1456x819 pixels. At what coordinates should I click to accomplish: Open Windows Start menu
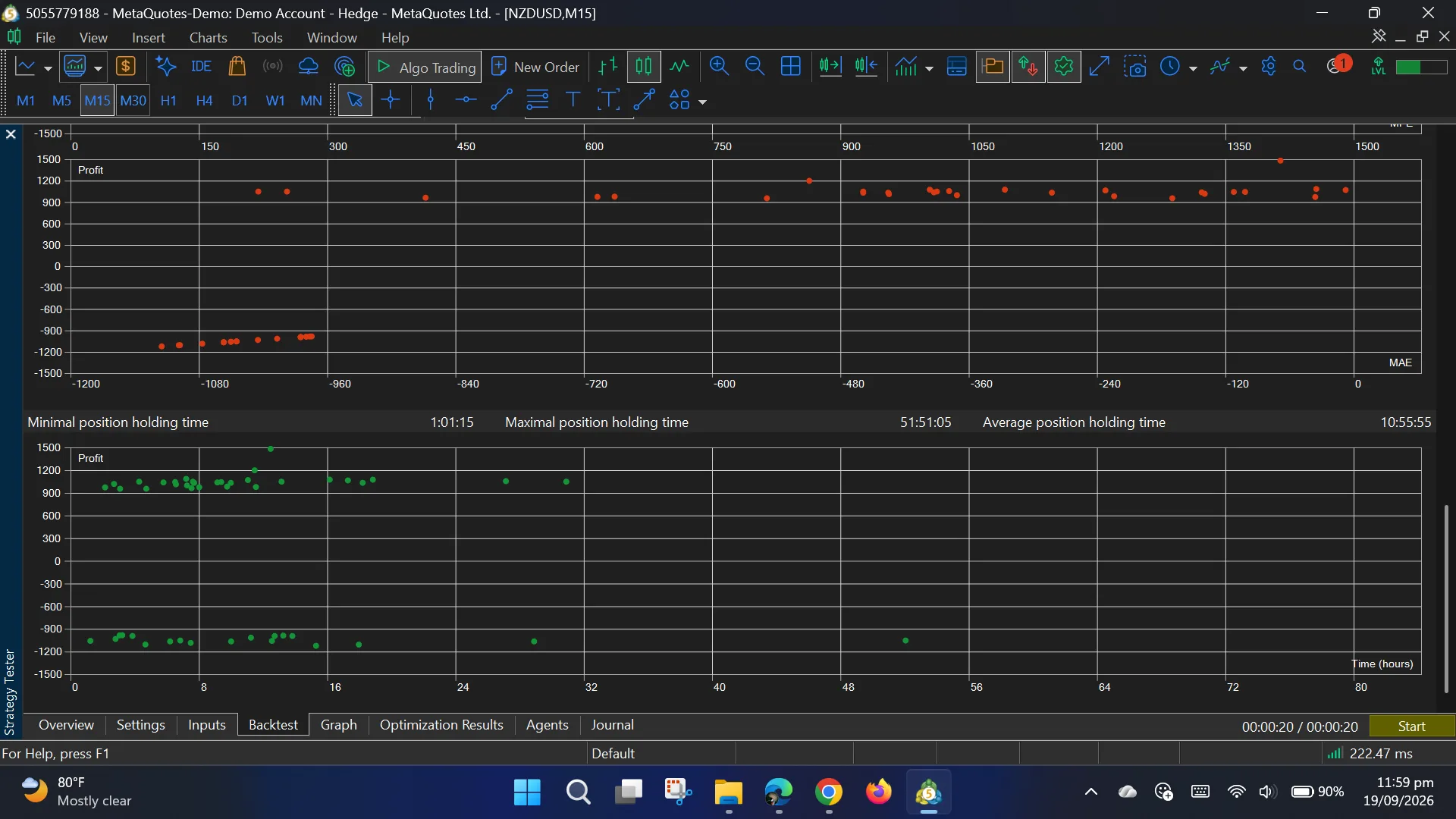[x=527, y=792]
